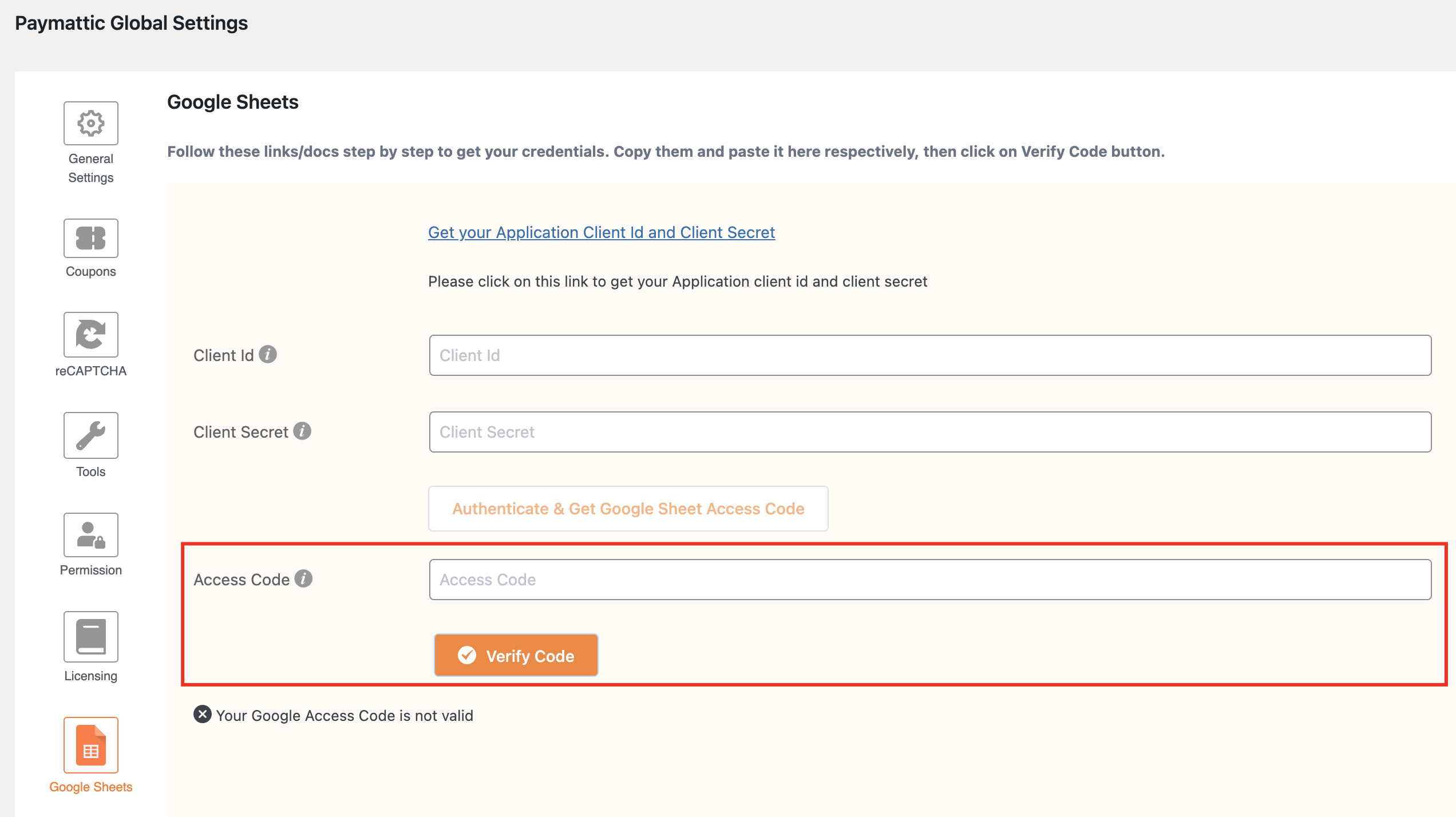Click the Client Secret info icon
The image size is (1456, 817).
302,431
